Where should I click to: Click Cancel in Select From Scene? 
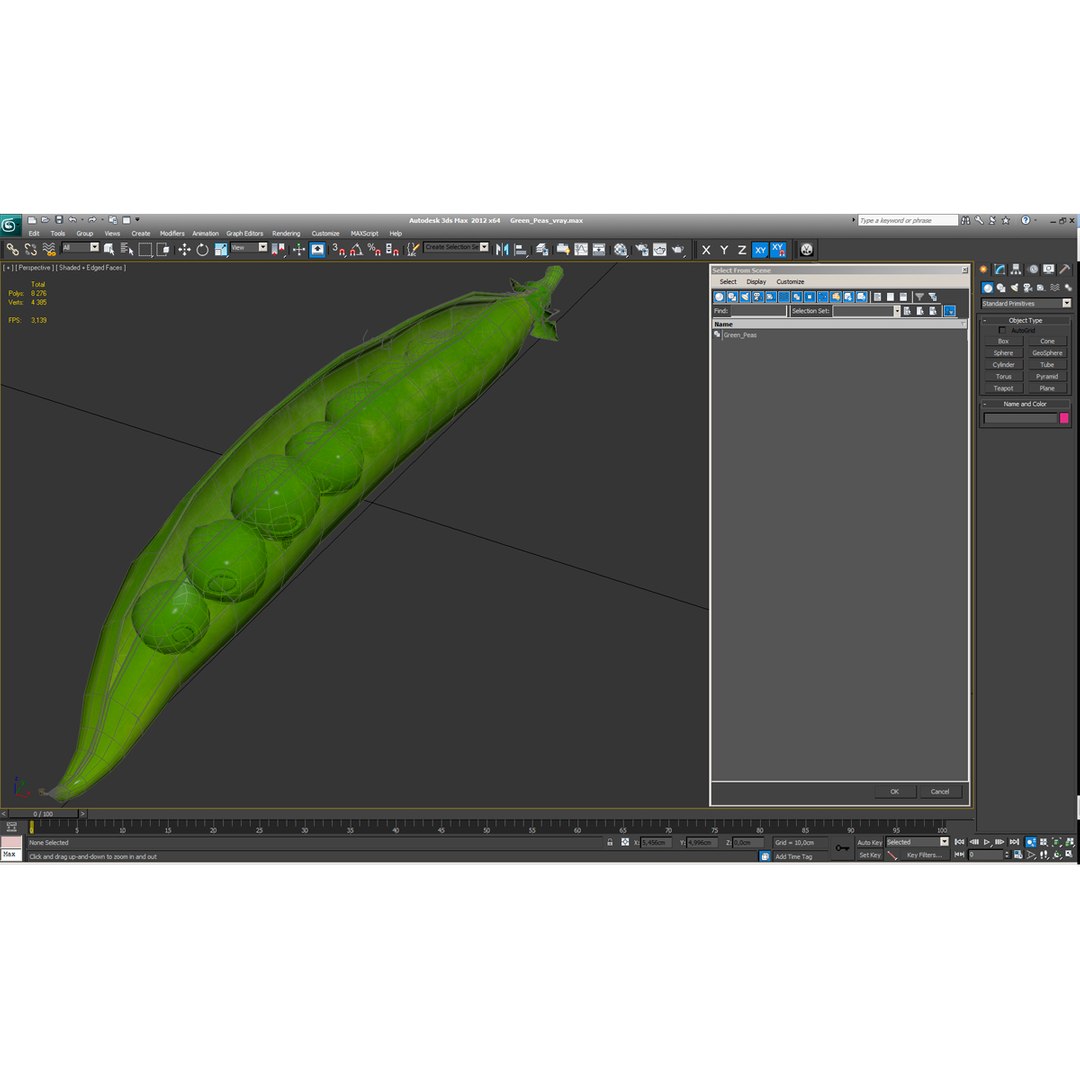940,792
